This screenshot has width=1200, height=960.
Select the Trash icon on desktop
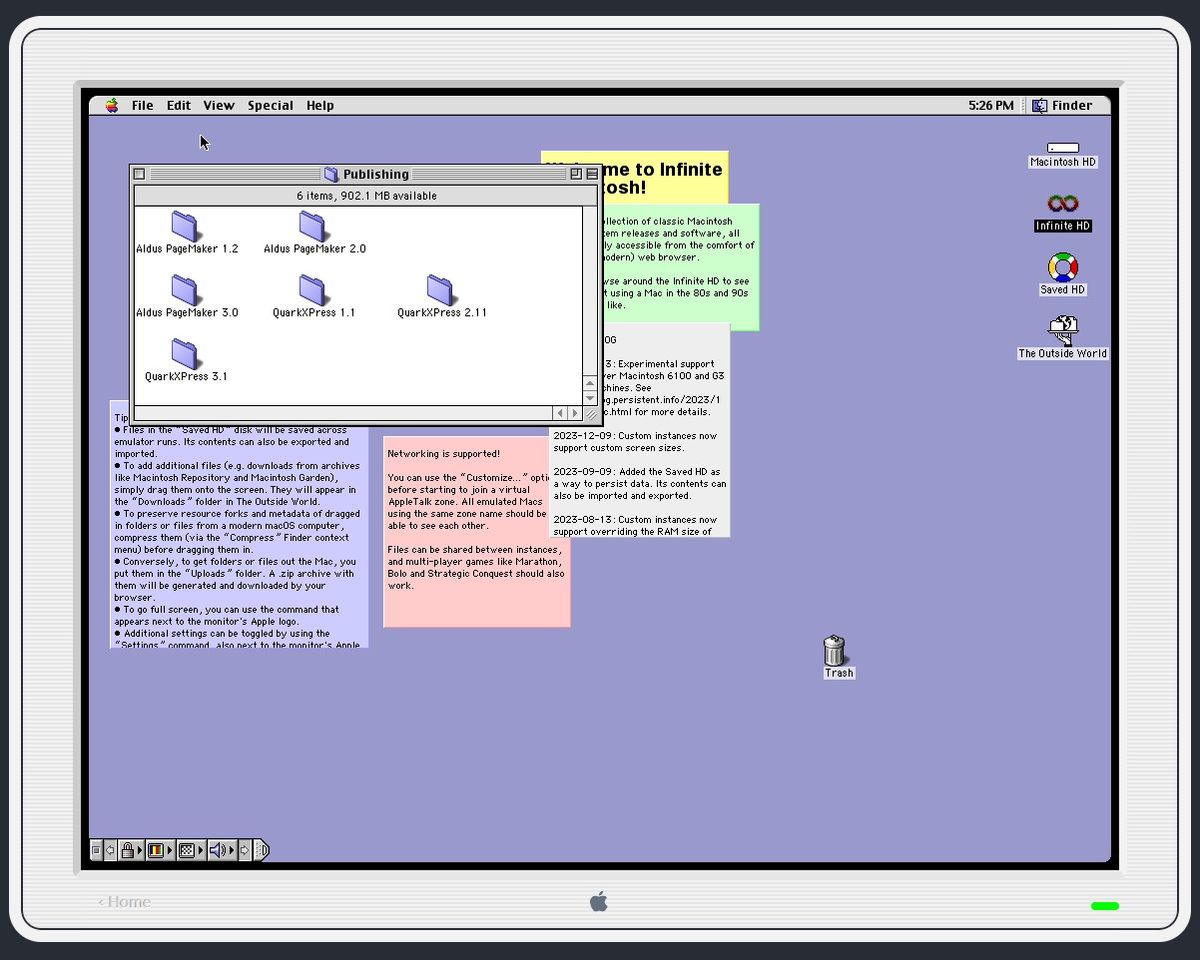834,650
